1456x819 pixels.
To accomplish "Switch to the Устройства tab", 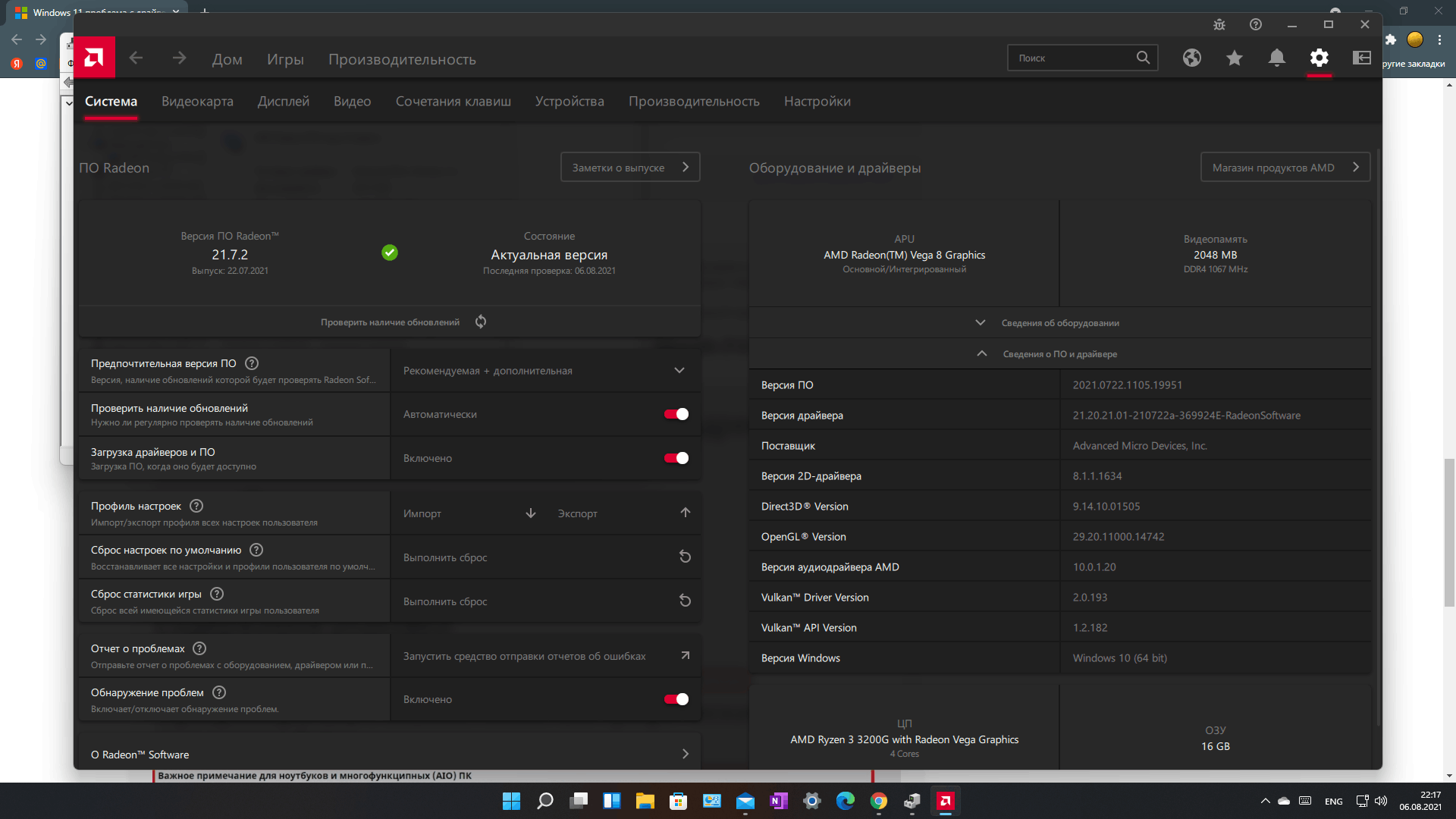I will [x=570, y=102].
